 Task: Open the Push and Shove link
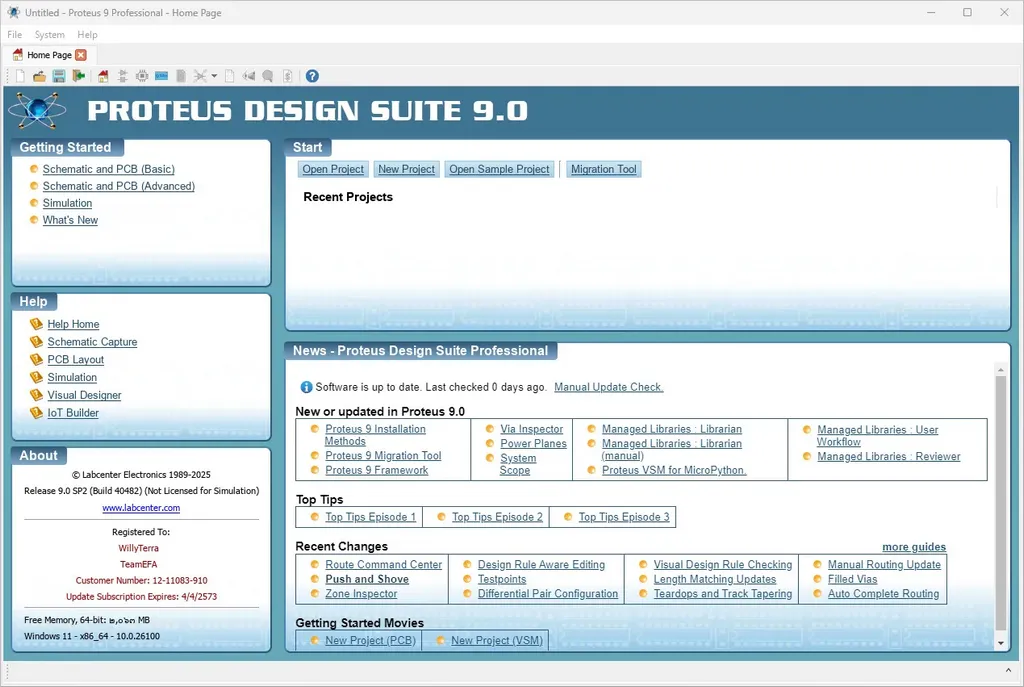click(x=367, y=579)
